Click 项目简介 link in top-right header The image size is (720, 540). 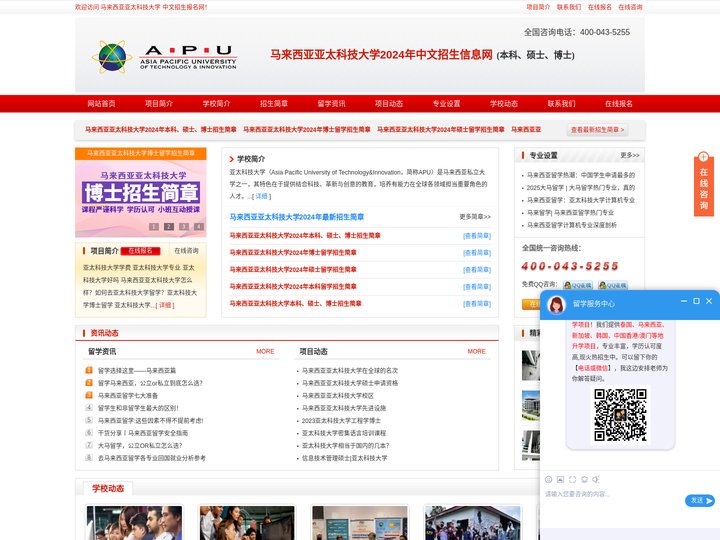click(538, 7)
